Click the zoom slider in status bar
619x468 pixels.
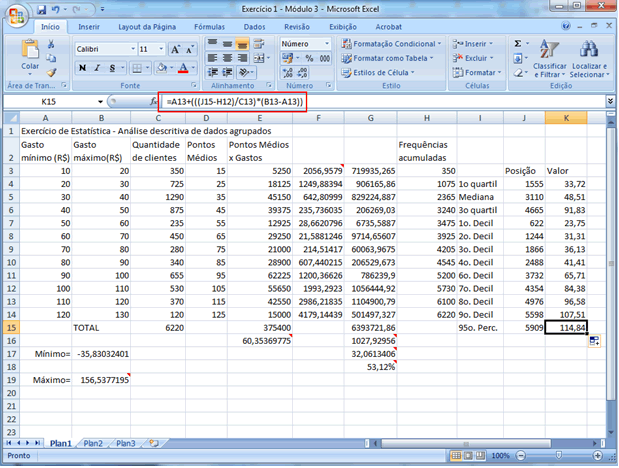[x=560, y=455]
